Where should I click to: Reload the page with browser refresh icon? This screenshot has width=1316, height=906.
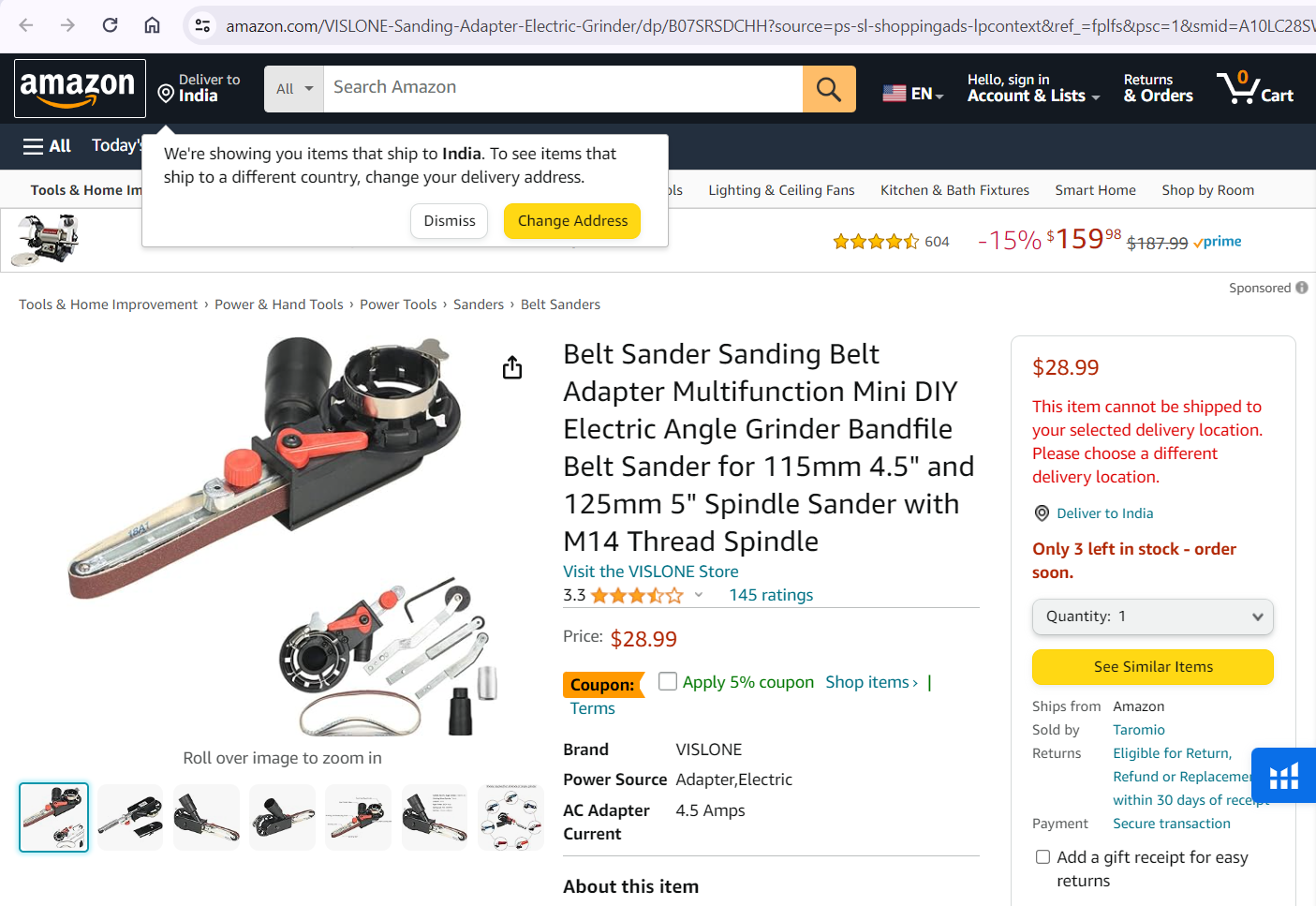(x=110, y=25)
